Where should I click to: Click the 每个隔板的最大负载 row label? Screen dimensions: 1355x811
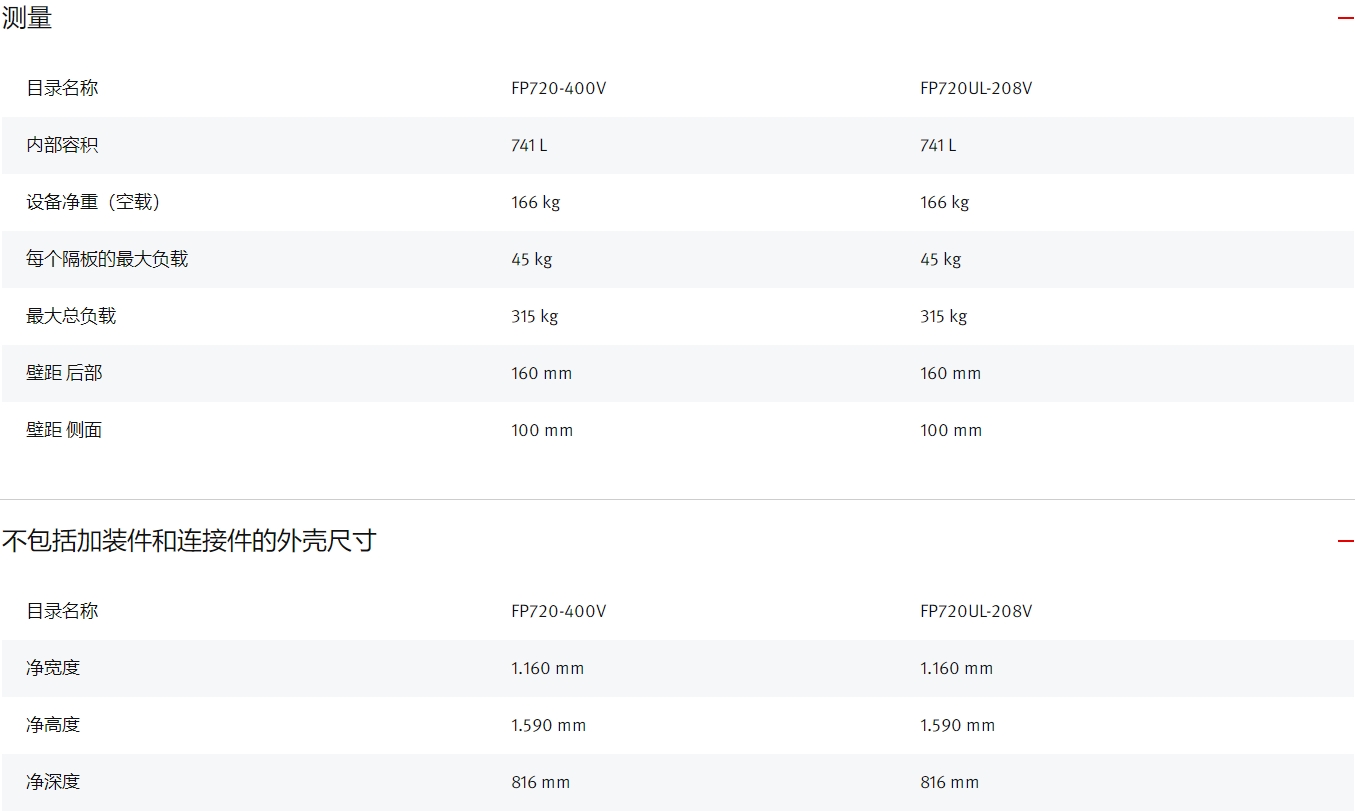tap(107, 259)
